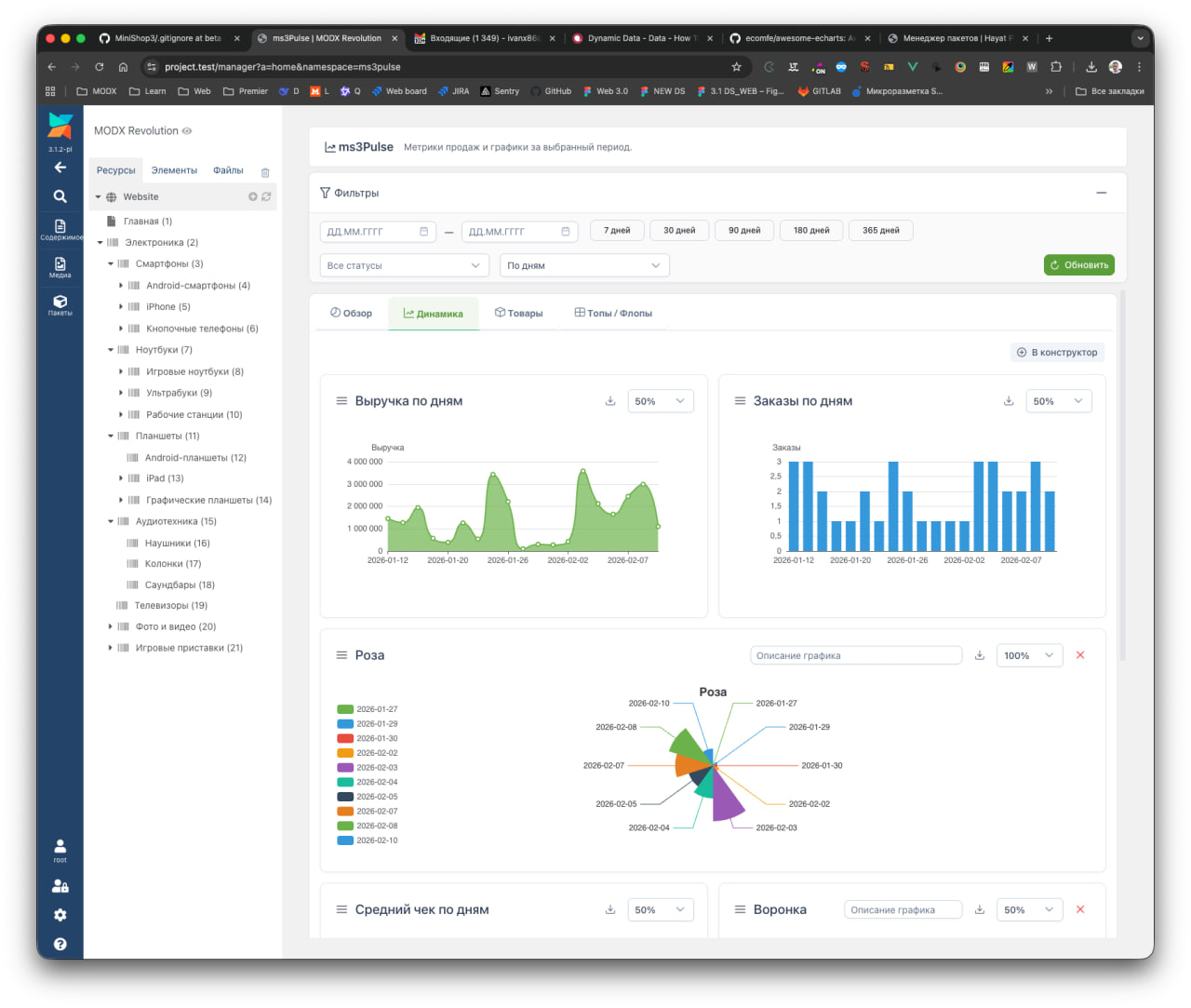
Task: Toggle the 2026-02-03 legend entry
Action: pyautogui.click(x=368, y=768)
